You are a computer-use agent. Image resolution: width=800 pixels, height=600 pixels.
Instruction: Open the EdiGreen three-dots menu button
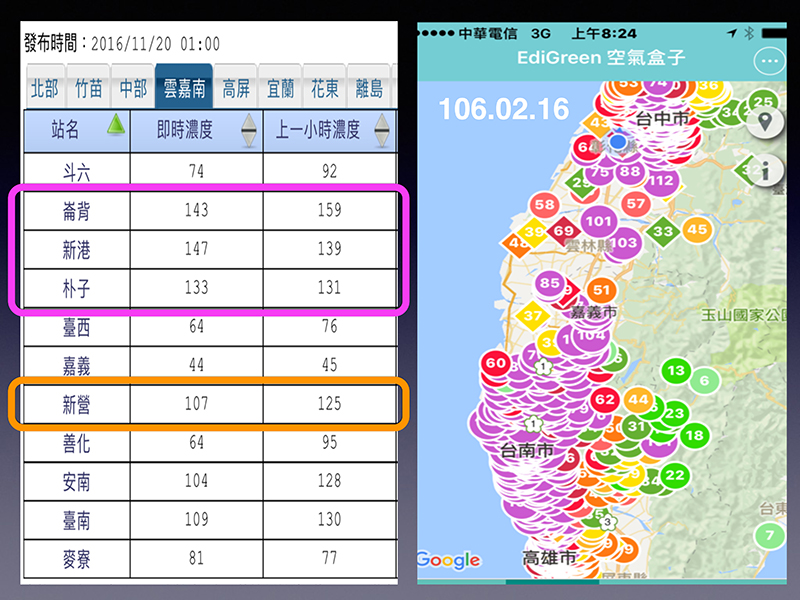coord(769,61)
